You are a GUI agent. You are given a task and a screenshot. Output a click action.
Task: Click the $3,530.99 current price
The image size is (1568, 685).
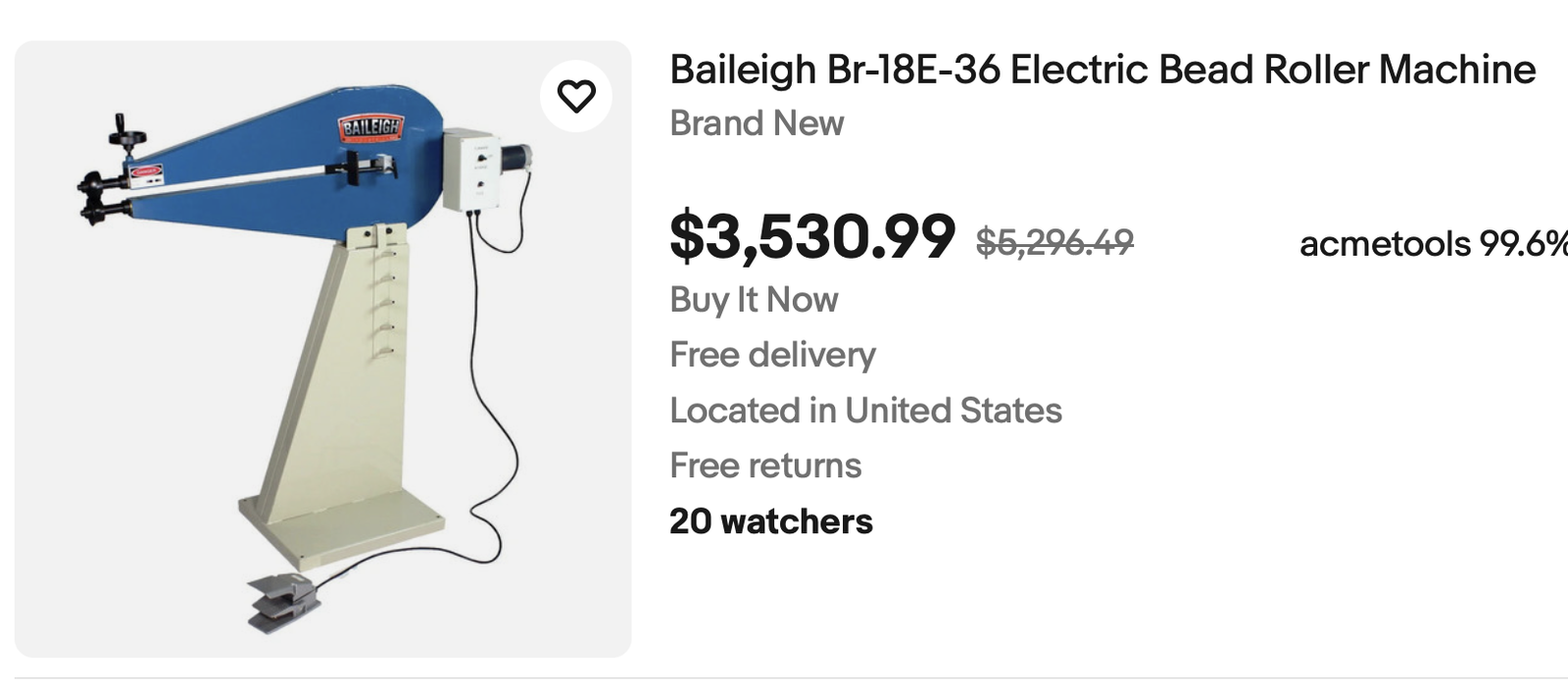(x=811, y=237)
